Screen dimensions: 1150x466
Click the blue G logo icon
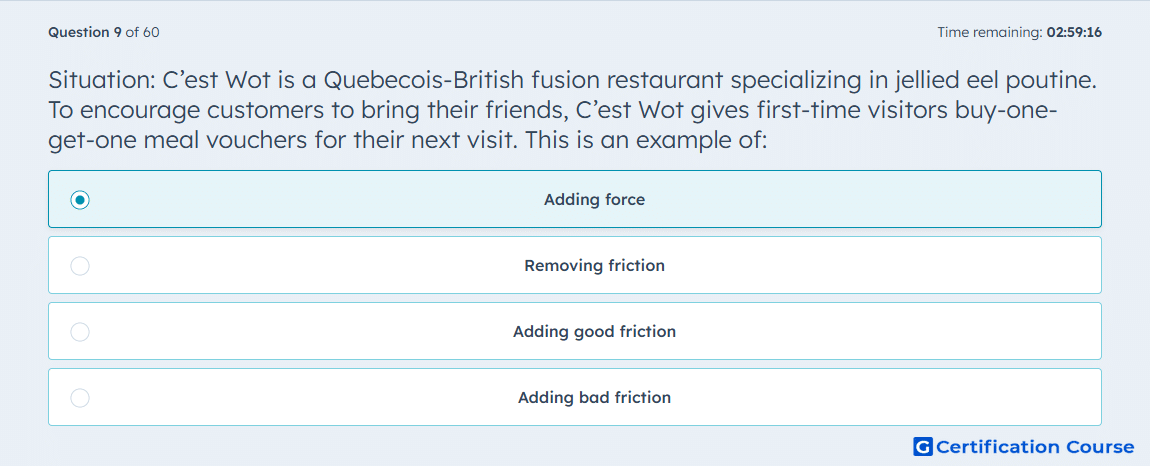[923, 446]
